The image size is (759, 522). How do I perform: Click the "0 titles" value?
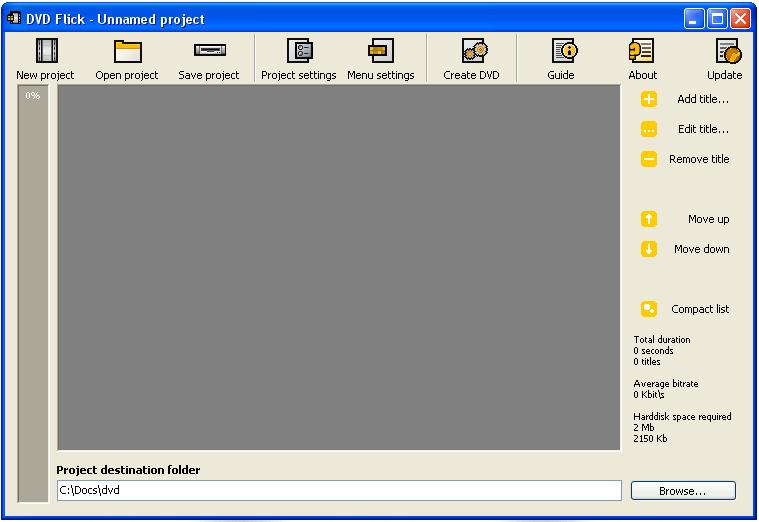click(647, 362)
